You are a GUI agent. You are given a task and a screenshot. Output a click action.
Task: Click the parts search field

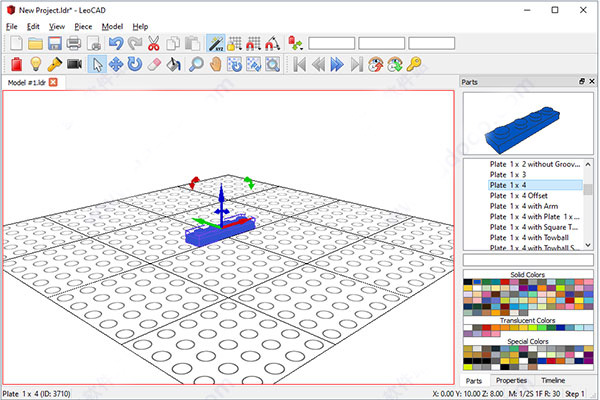pos(528,261)
